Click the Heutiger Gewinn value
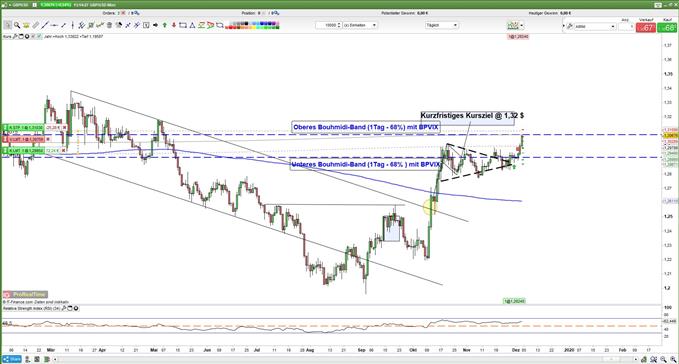The height and width of the screenshot is (364, 679). click(566, 13)
